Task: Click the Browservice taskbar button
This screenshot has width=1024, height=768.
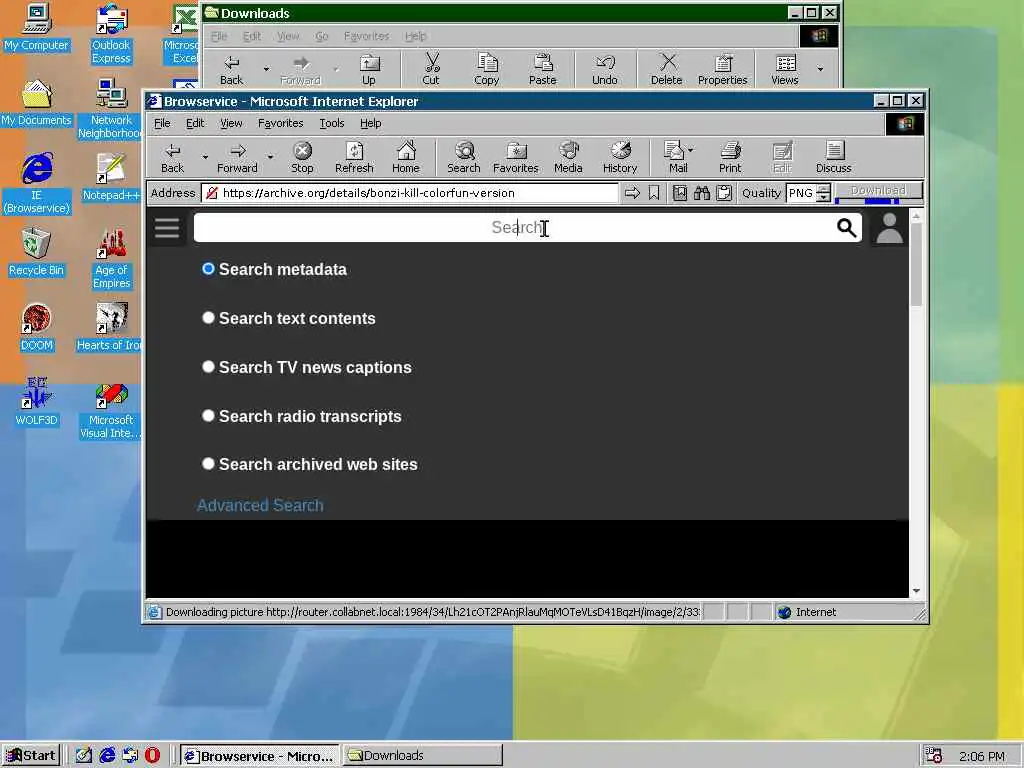Action: [x=259, y=756]
